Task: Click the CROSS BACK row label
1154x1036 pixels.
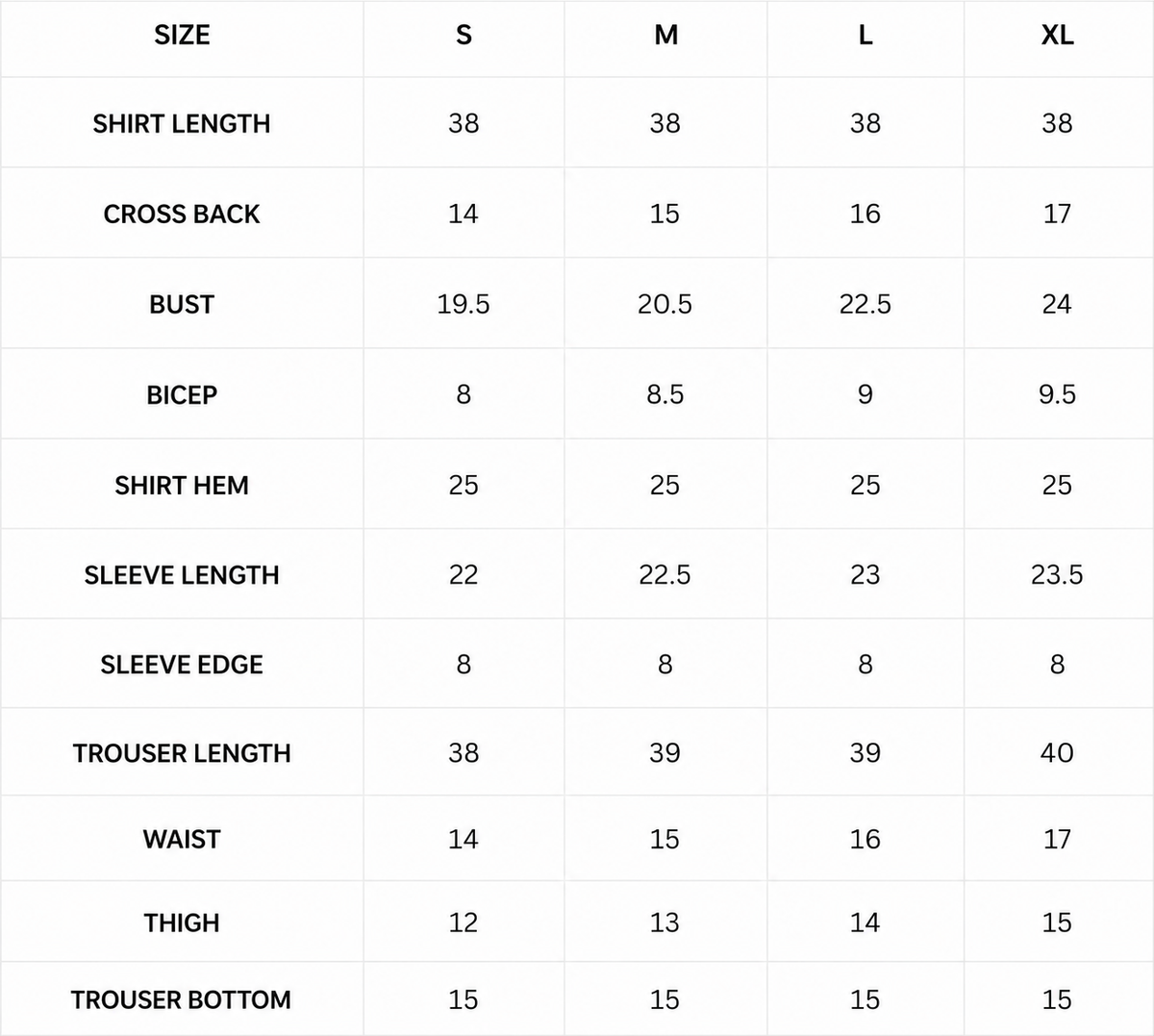Action: (182, 215)
